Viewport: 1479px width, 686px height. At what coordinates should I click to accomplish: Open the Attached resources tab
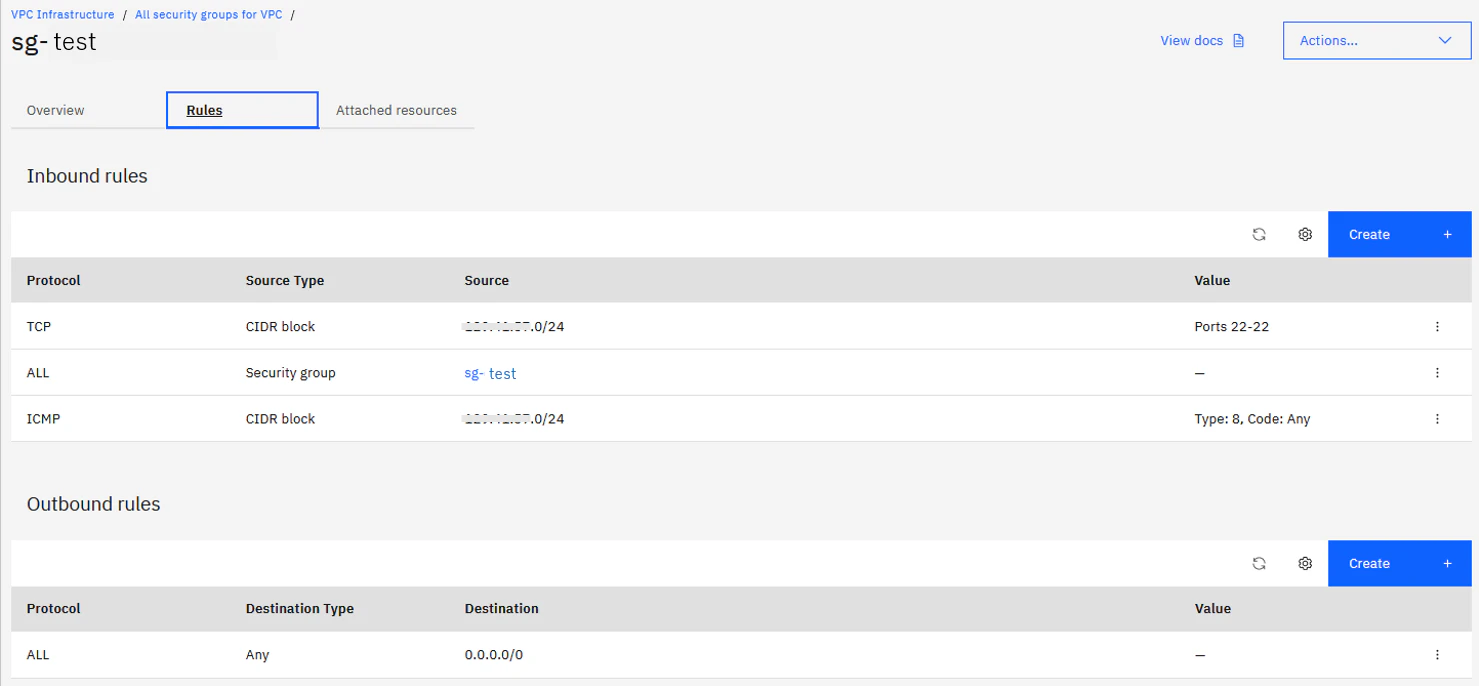coord(396,110)
